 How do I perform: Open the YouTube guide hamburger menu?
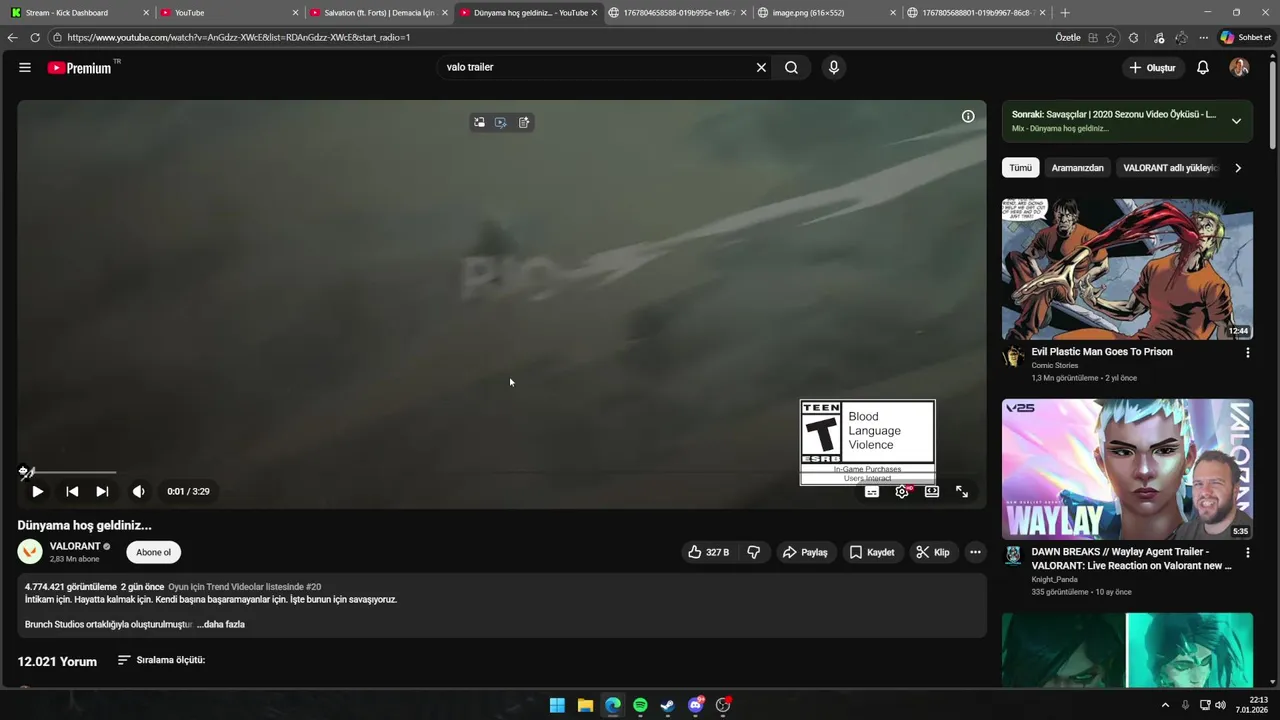[25, 68]
